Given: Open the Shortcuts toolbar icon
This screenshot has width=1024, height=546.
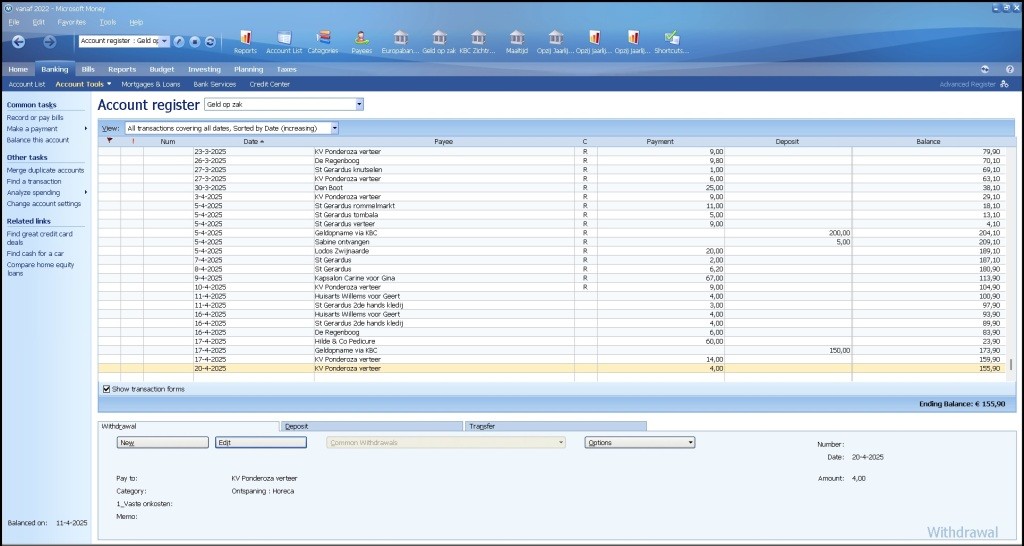Looking at the screenshot, I should 671,42.
